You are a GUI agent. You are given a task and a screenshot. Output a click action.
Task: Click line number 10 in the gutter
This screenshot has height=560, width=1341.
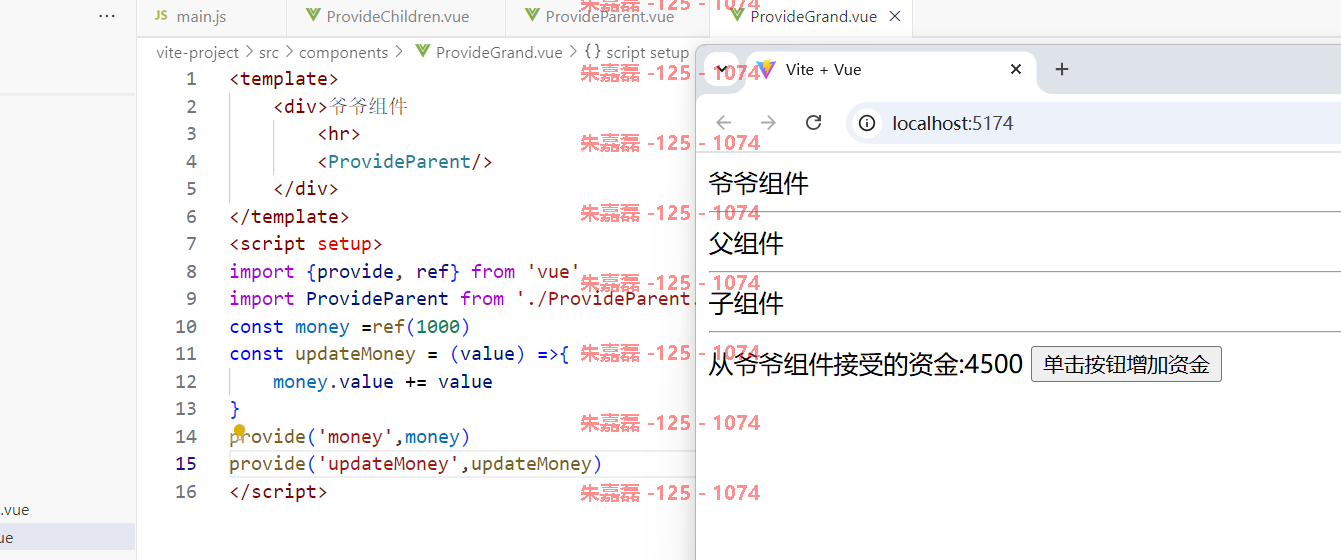tap(186, 327)
